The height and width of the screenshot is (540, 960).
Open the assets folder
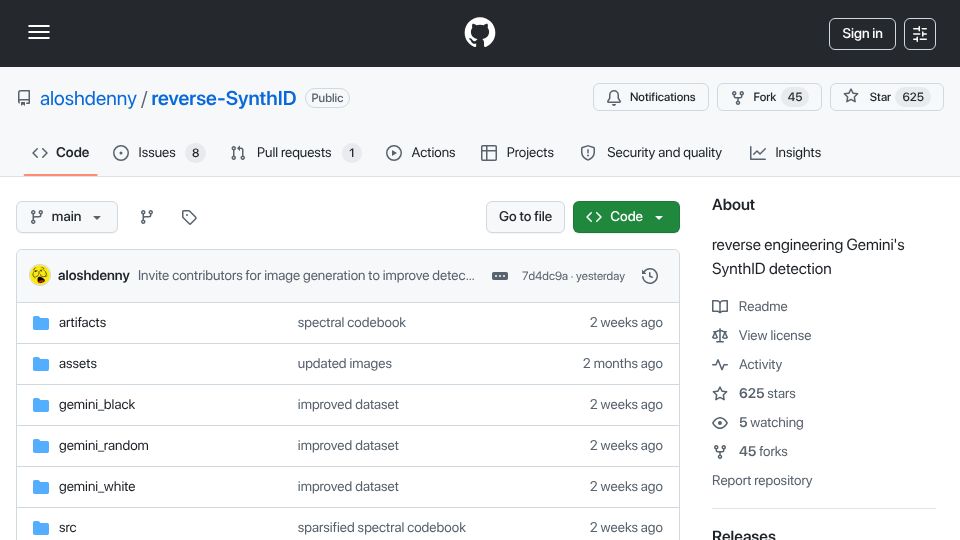pos(78,364)
